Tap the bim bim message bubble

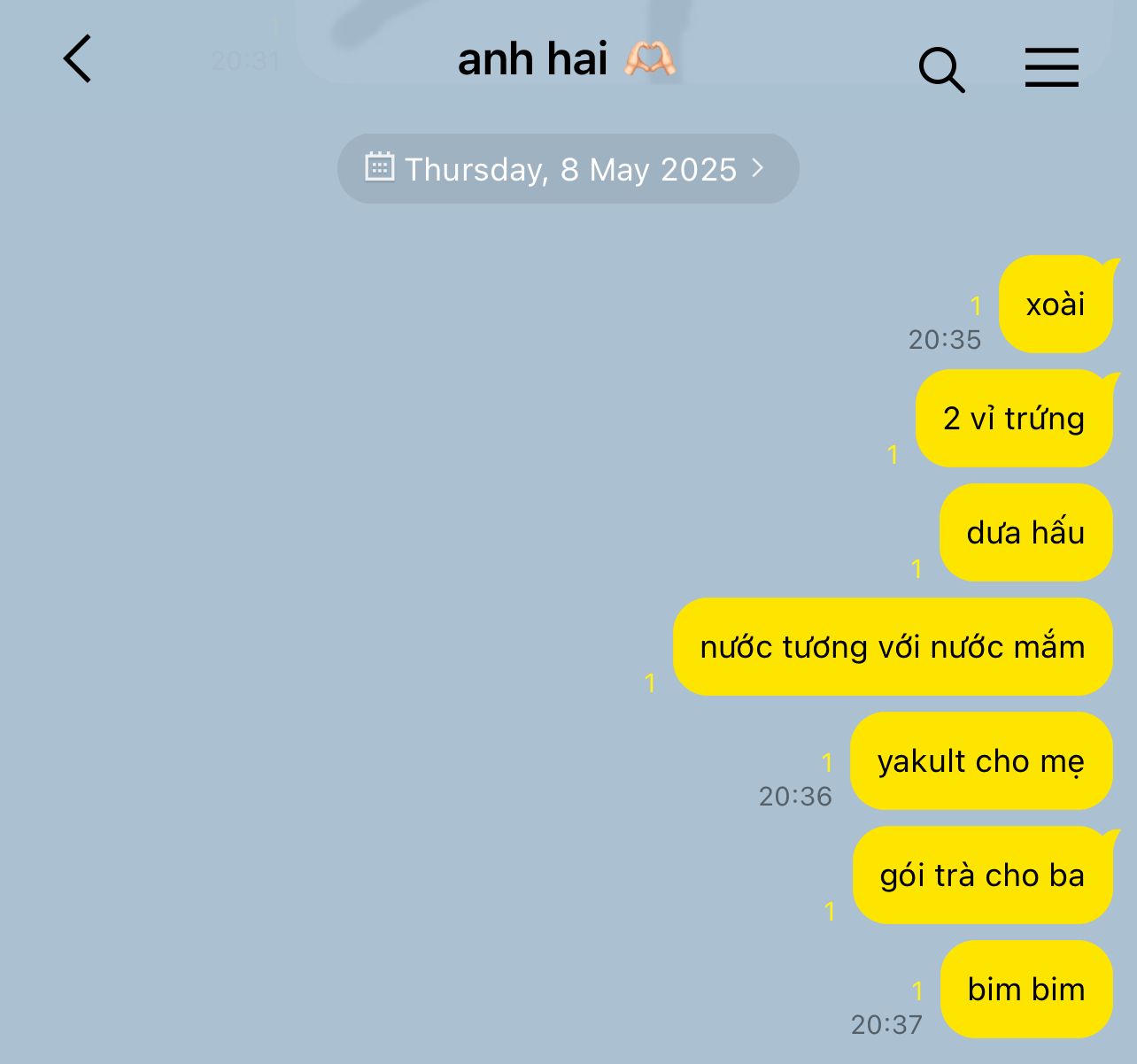click(x=1026, y=990)
